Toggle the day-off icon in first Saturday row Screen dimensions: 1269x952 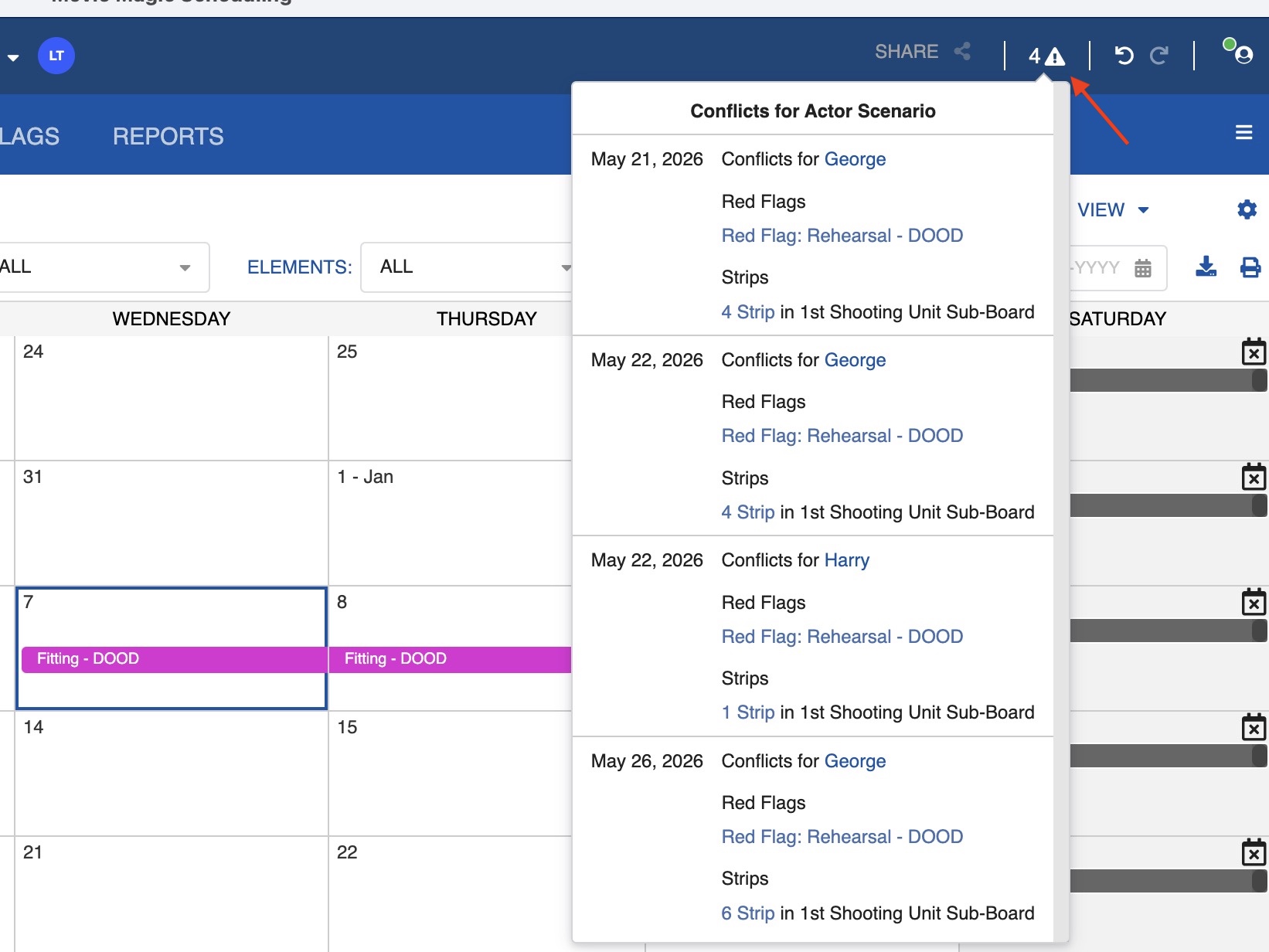pyautogui.click(x=1253, y=352)
